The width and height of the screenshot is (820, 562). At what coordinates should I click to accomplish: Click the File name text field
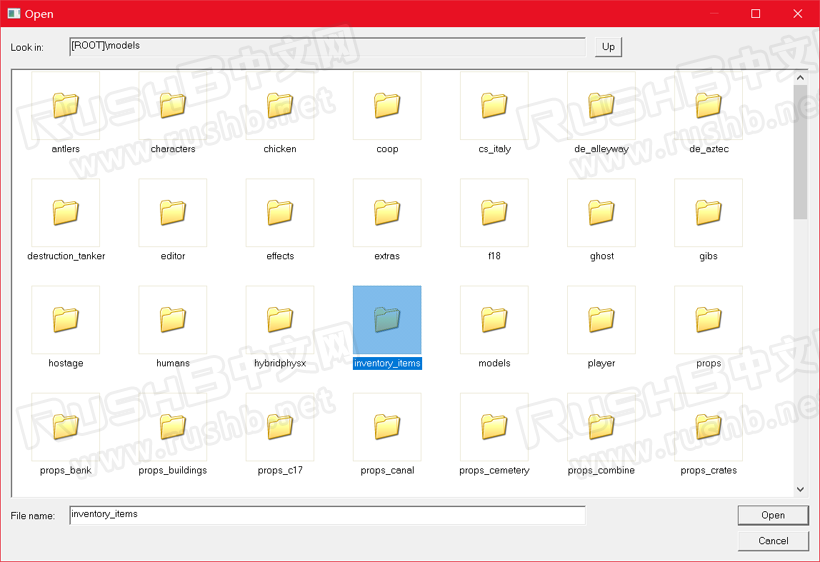click(327, 514)
